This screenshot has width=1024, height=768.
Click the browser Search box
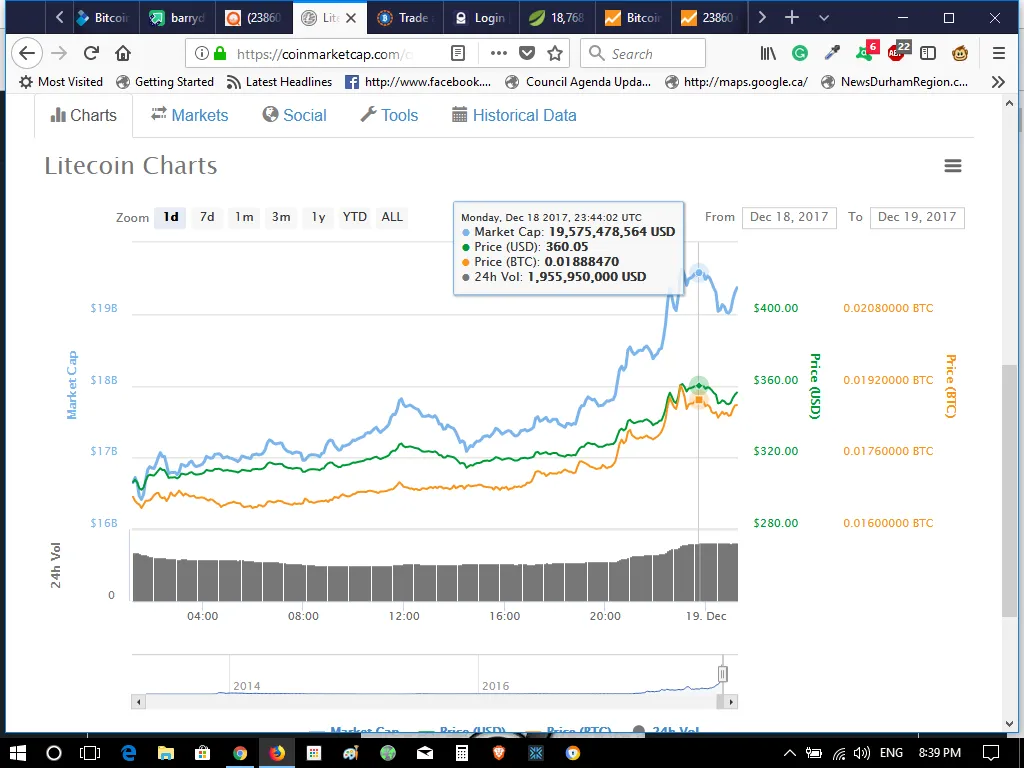pos(643,54)
